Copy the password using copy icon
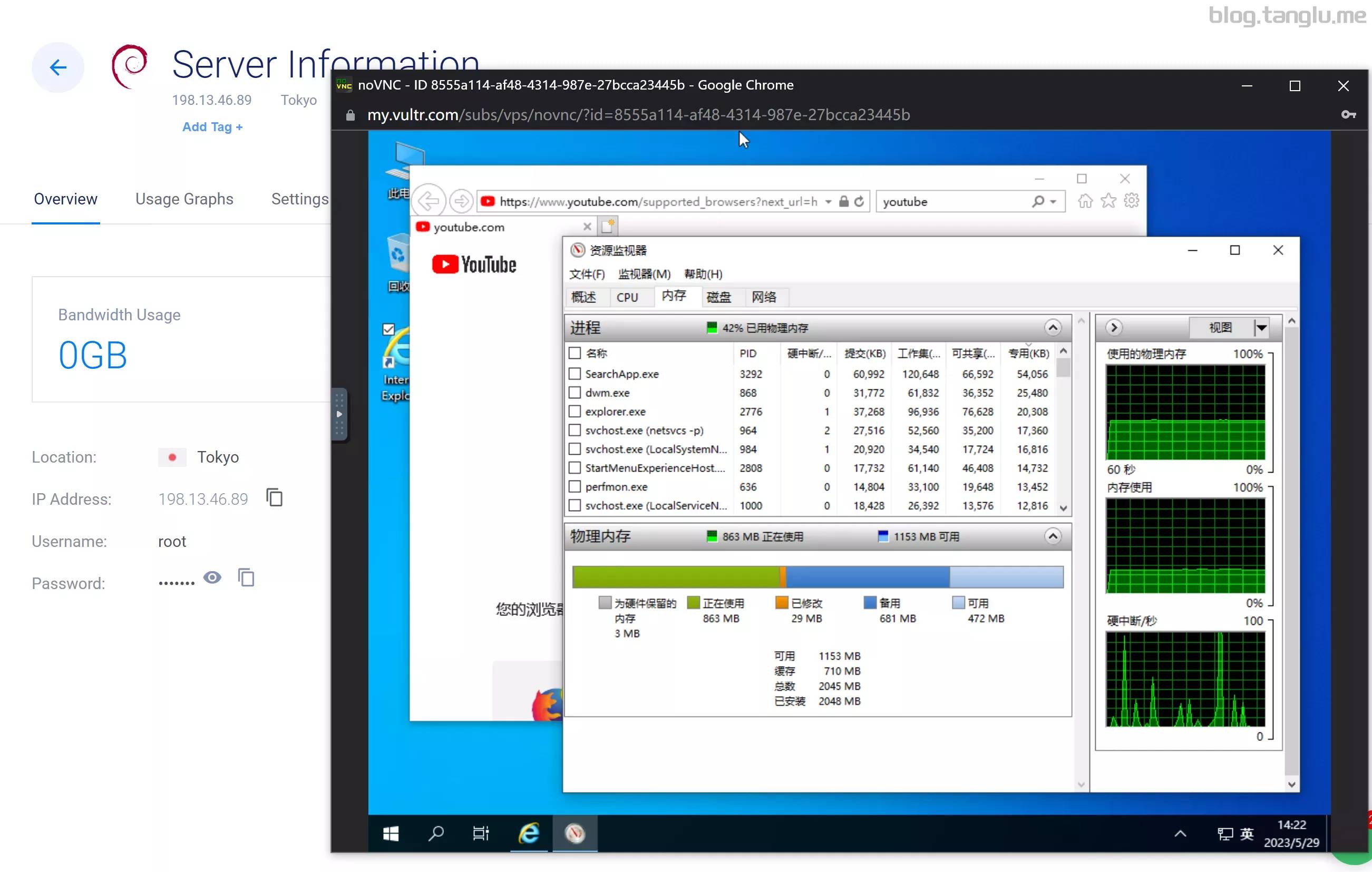Image resolution: width=1372 pixels, height=872 pixels. point(246,577)
